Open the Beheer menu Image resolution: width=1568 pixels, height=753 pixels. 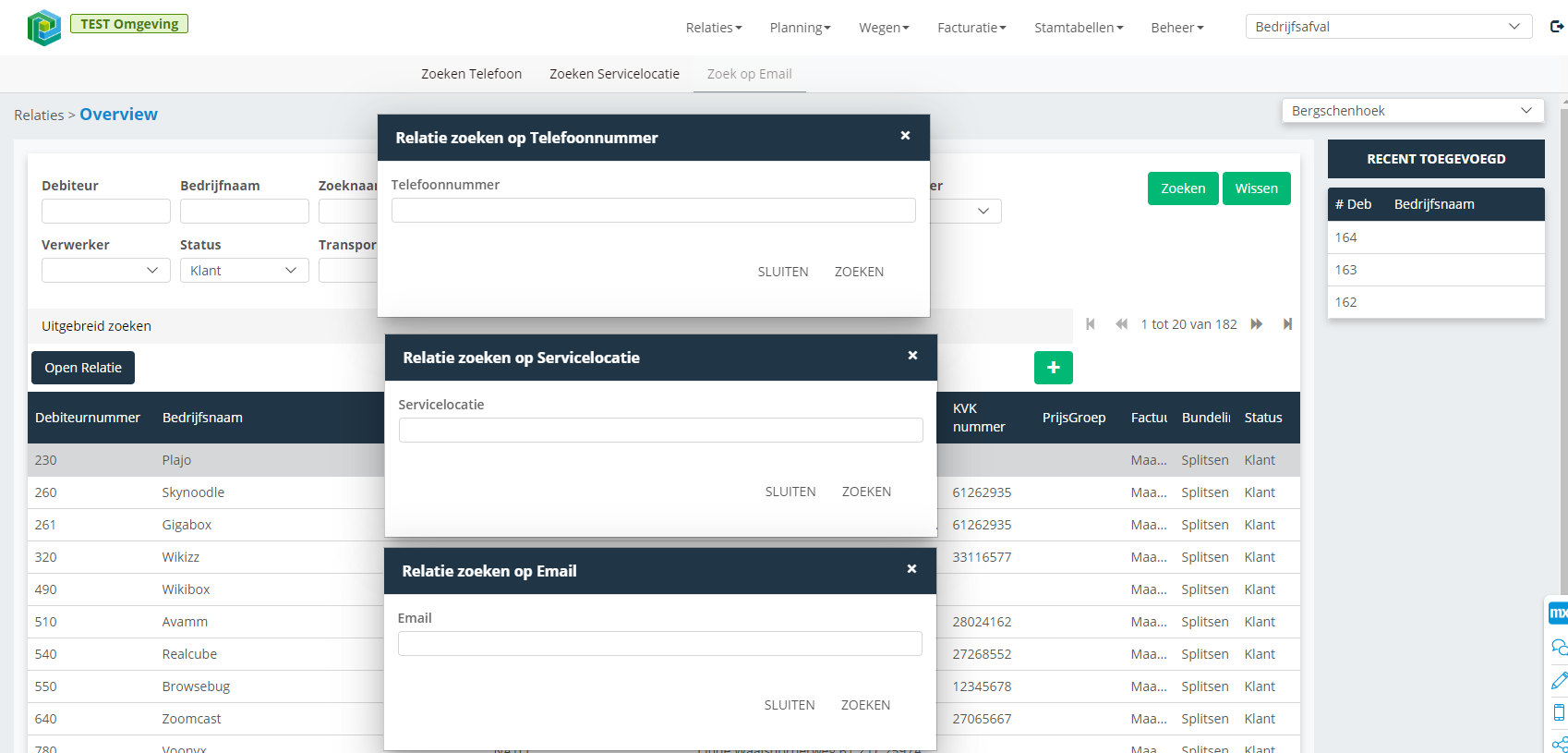click(x=1177, y=28)
